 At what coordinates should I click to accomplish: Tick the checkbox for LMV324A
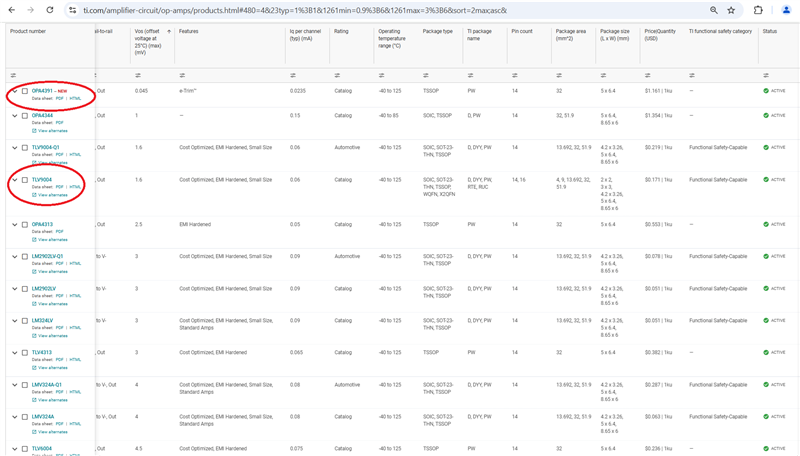[x=24, y=417]
